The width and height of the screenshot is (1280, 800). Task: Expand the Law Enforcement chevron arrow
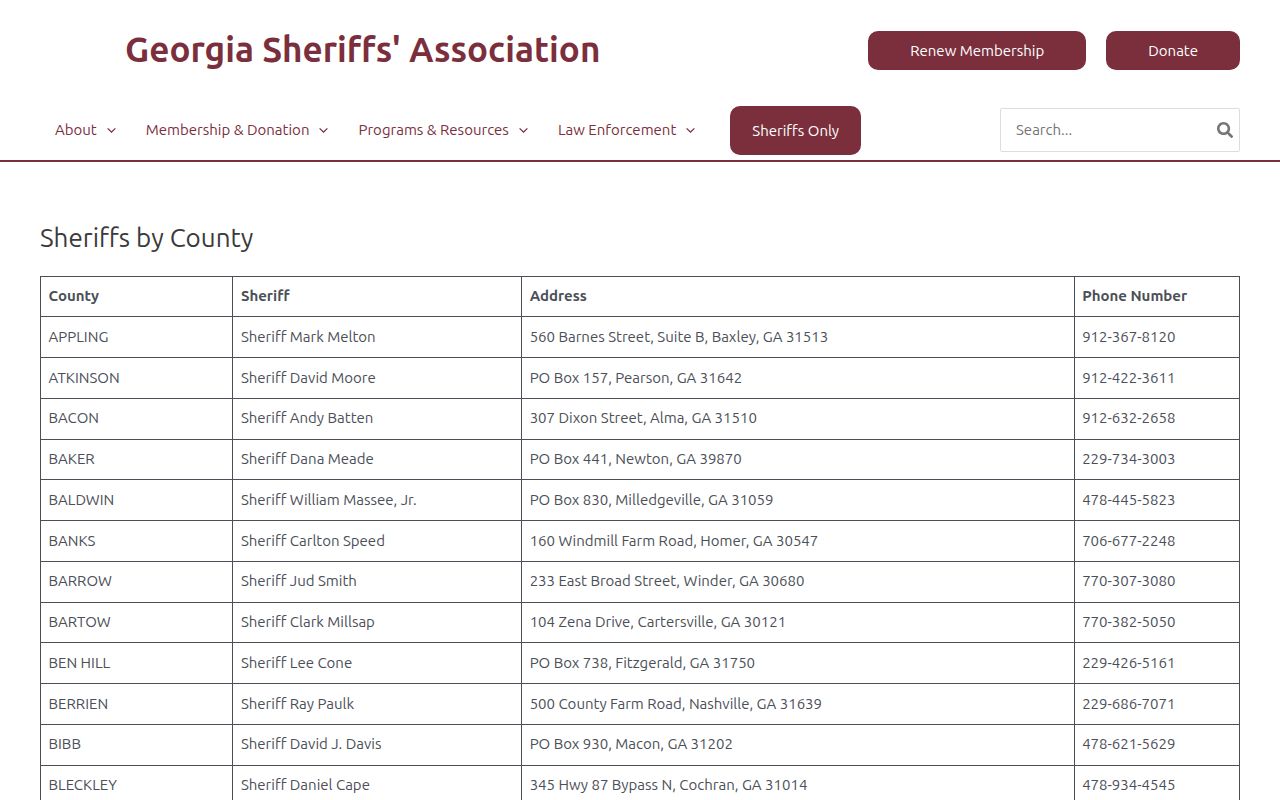click(x=690, y=131)
